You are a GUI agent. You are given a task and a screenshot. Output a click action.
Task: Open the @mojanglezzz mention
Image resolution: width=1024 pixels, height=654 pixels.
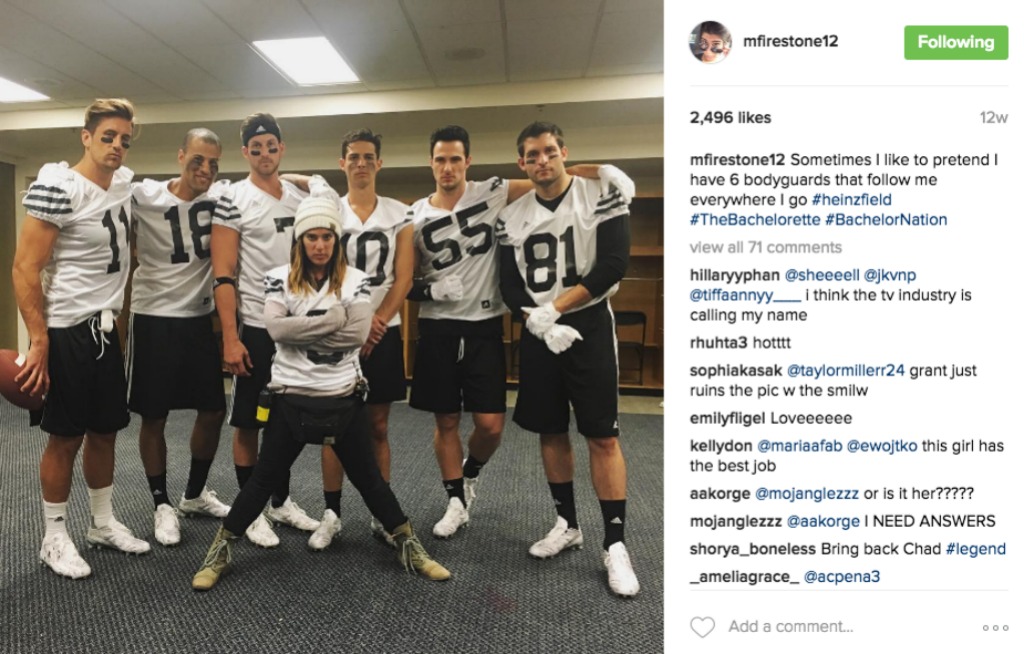click(x=807, y=494)
